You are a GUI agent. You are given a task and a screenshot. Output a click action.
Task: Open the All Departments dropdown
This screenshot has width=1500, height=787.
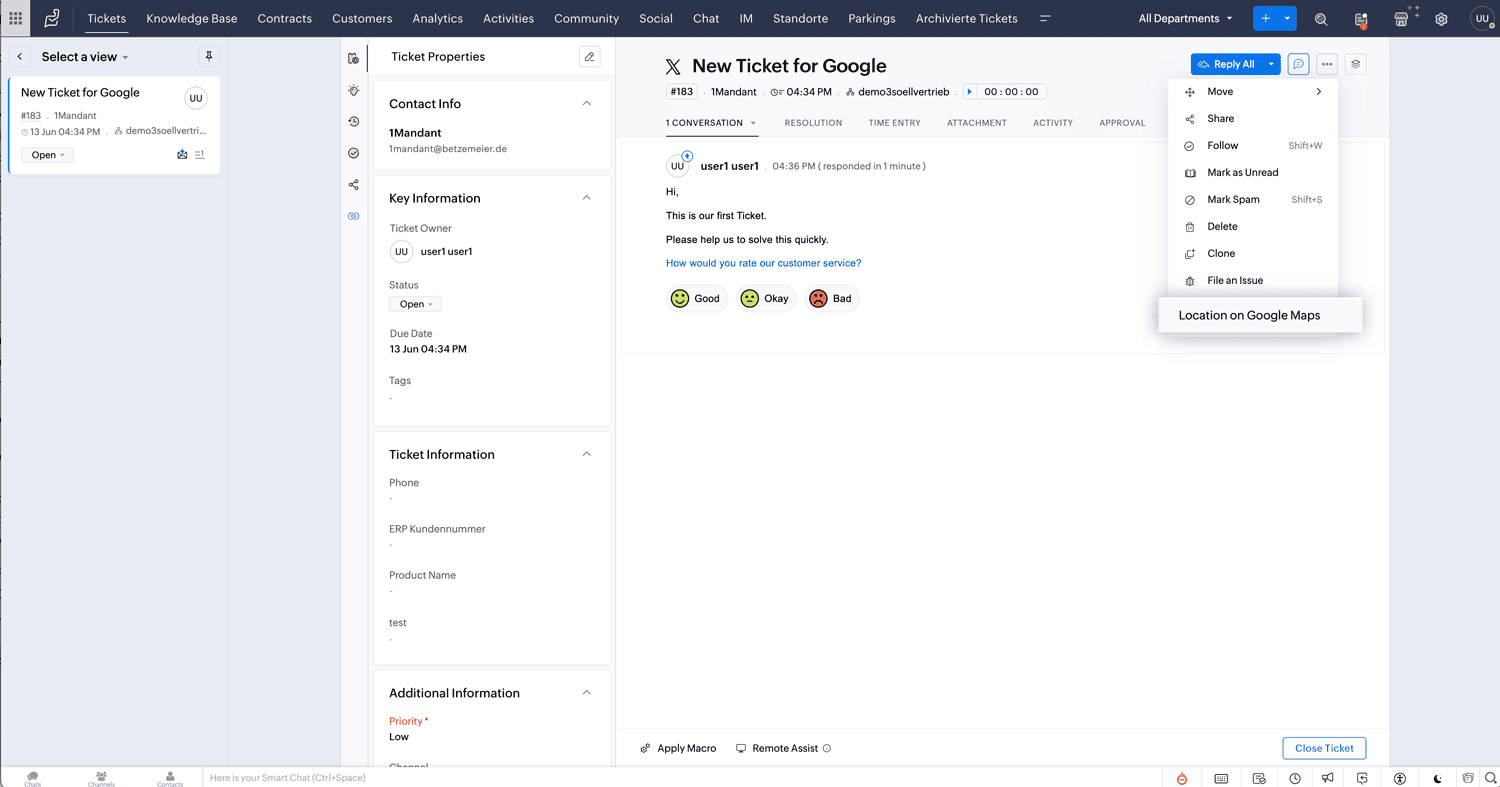1186,18
